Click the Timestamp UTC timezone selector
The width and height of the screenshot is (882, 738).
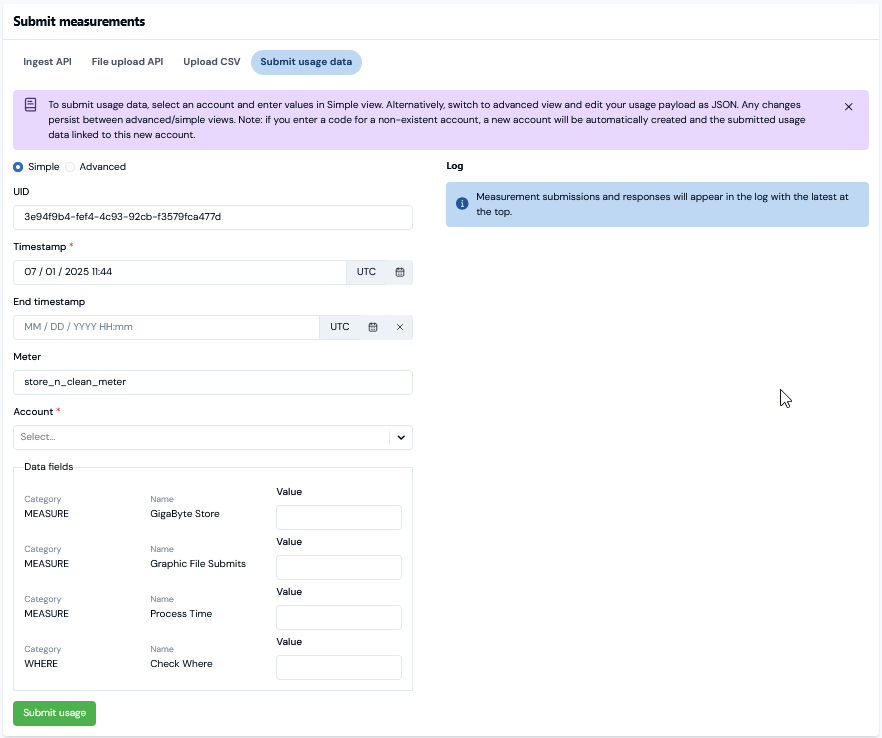pos(366,272)
